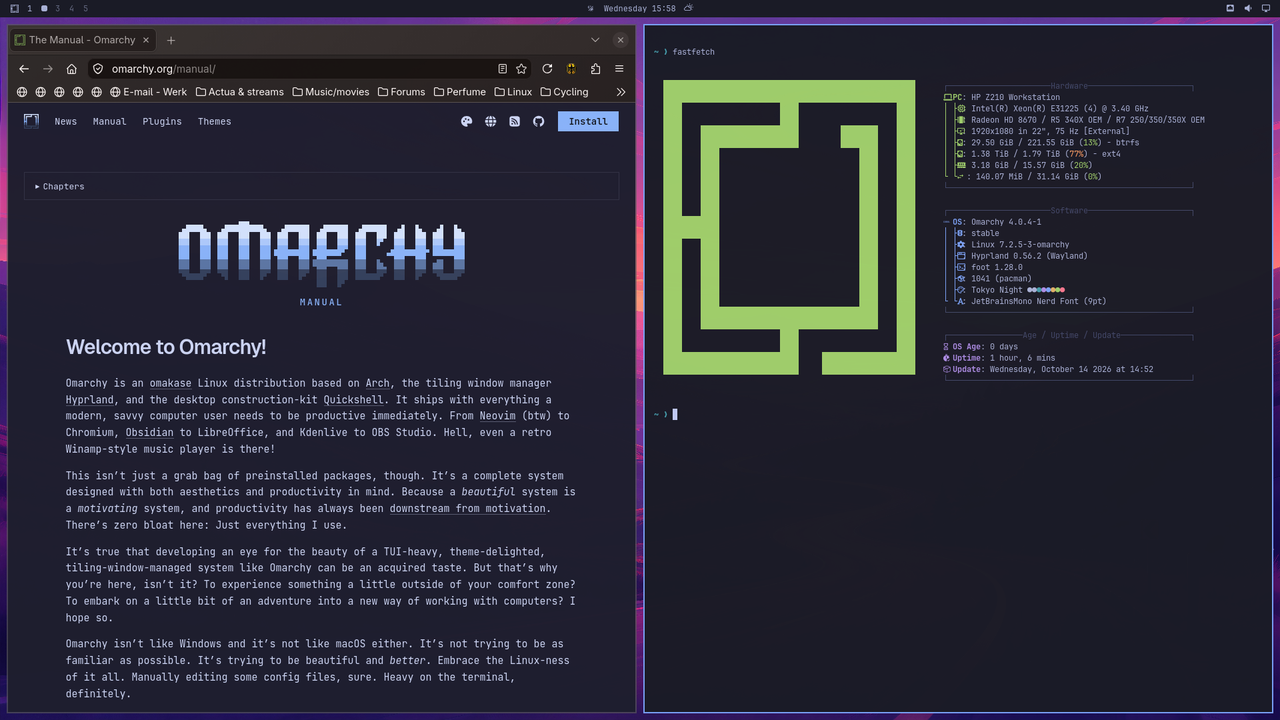Open the downstream from motivation link
The width and height of the screenshot is (1280, 720).
(468, 508)
